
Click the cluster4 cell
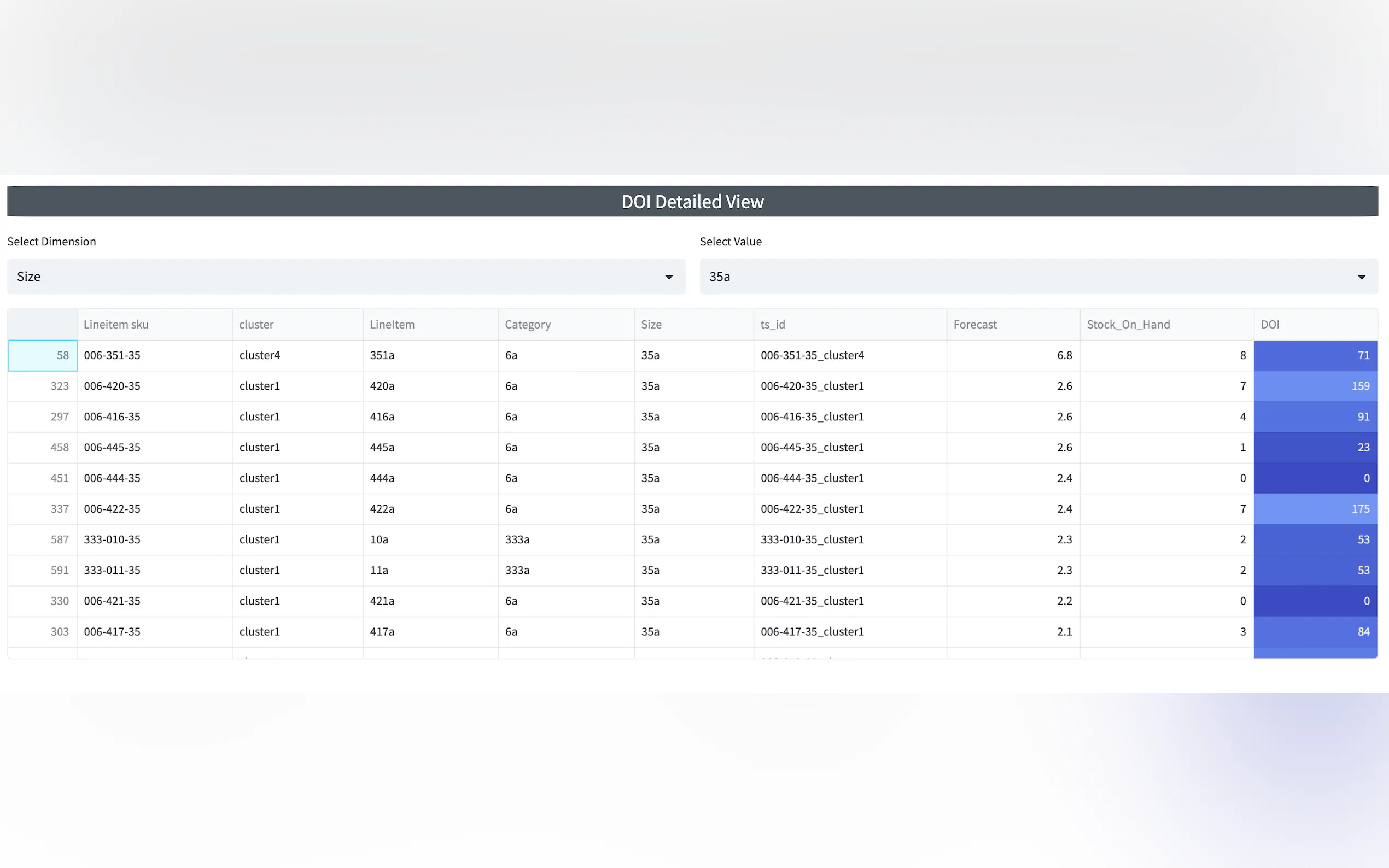click(260, 355)
